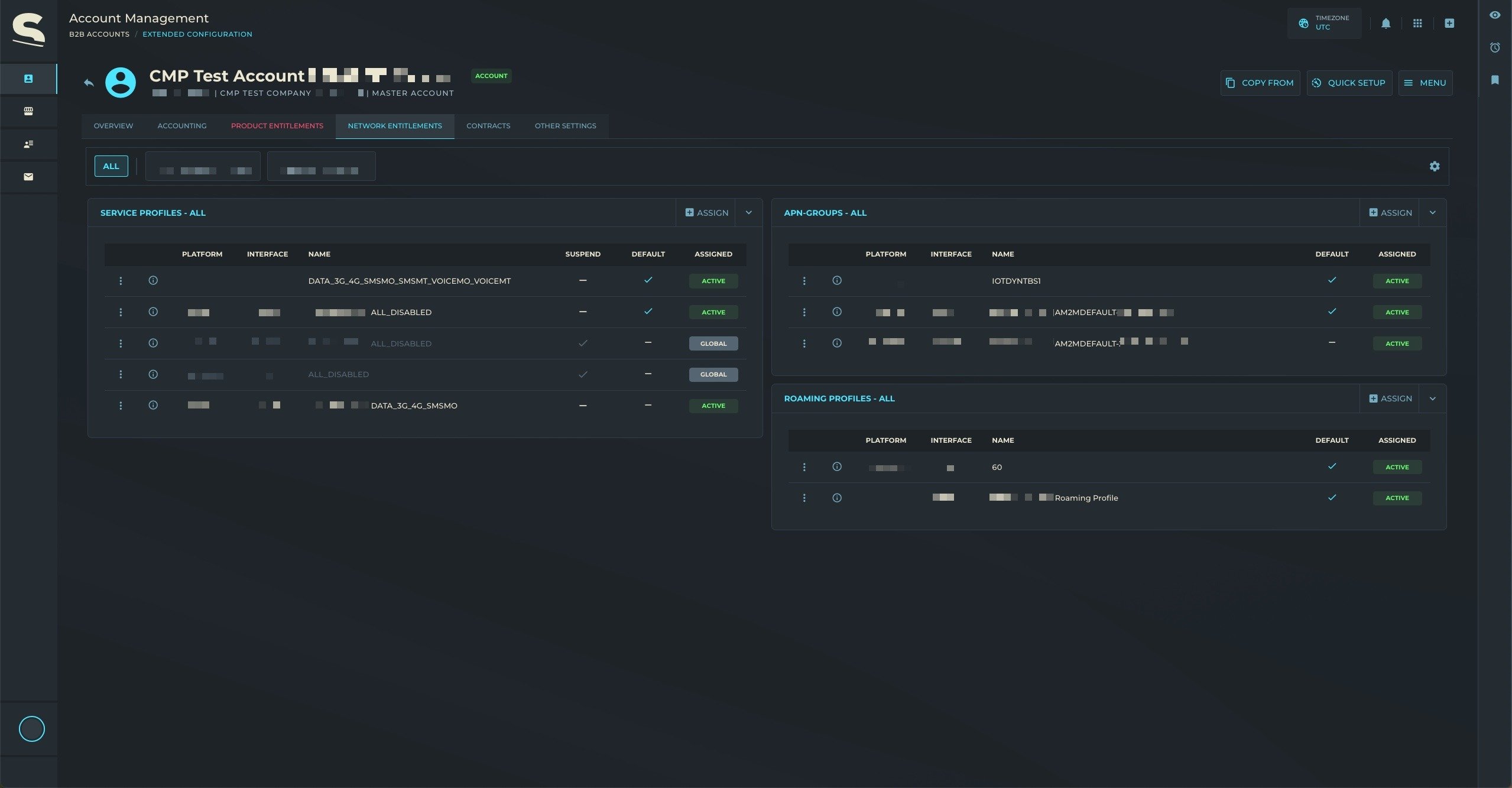Collapse the Service Profiles panel chevron
Viewport: 1512px width, 788px height.
(749, 213)
